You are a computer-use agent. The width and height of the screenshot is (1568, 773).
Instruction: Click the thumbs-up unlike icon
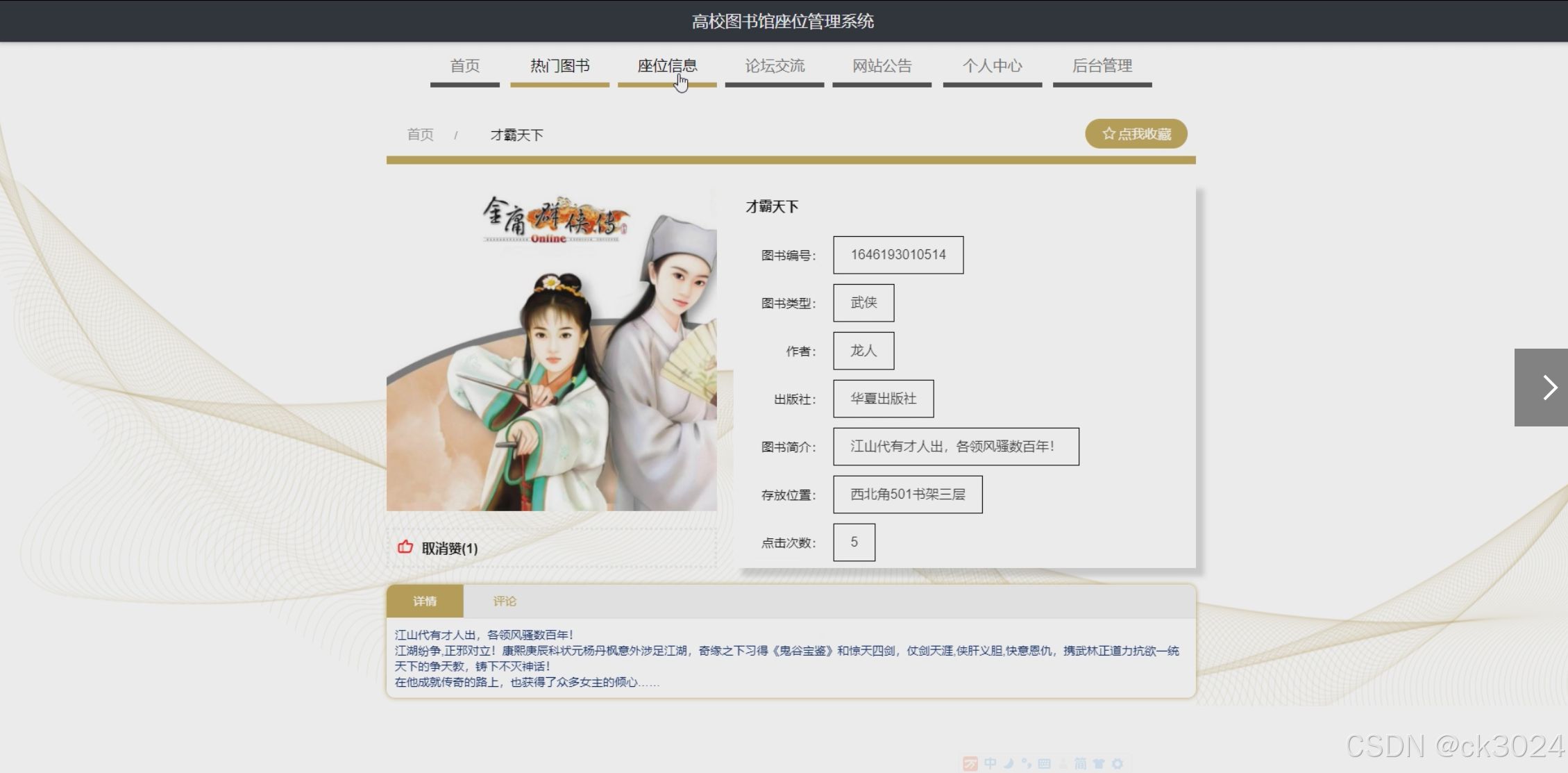click(x=405, y=547)
